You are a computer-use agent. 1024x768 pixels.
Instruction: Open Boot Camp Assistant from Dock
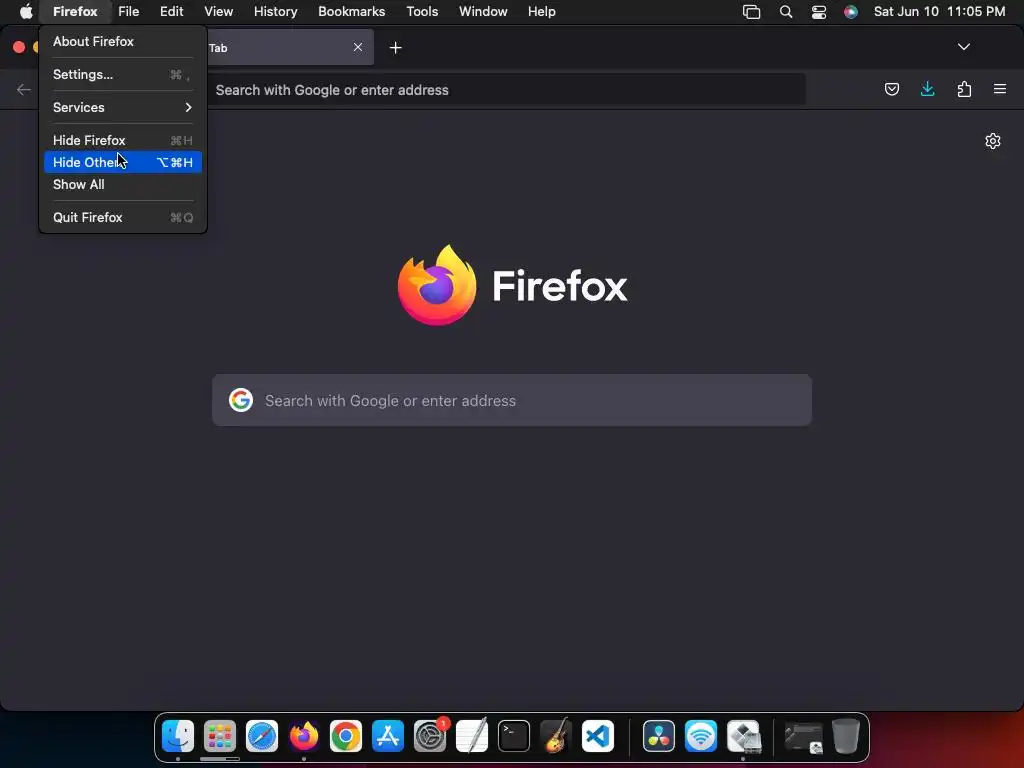pyautogui.click(x=743, y=736)
